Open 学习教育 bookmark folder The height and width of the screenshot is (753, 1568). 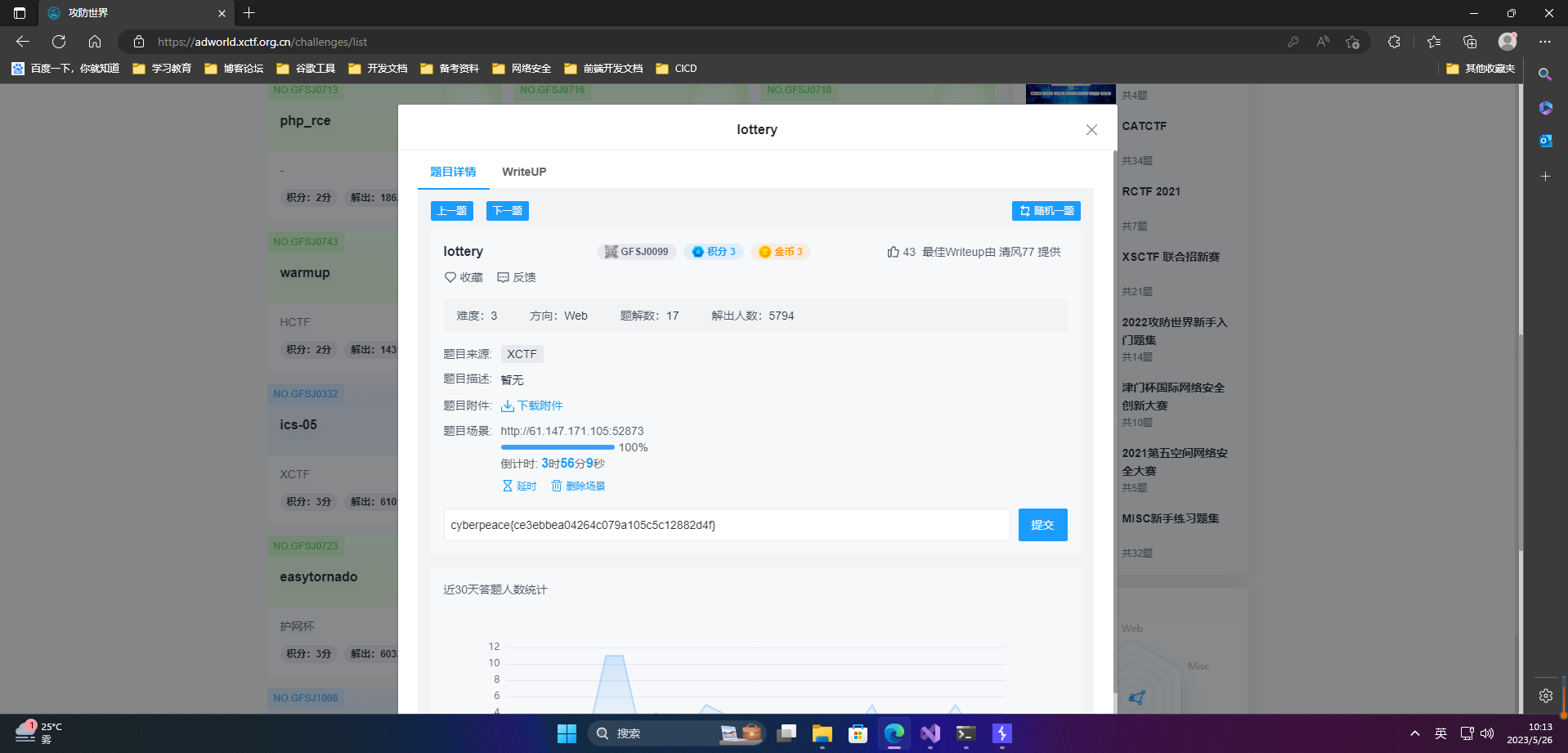click(x=162, y=69)
